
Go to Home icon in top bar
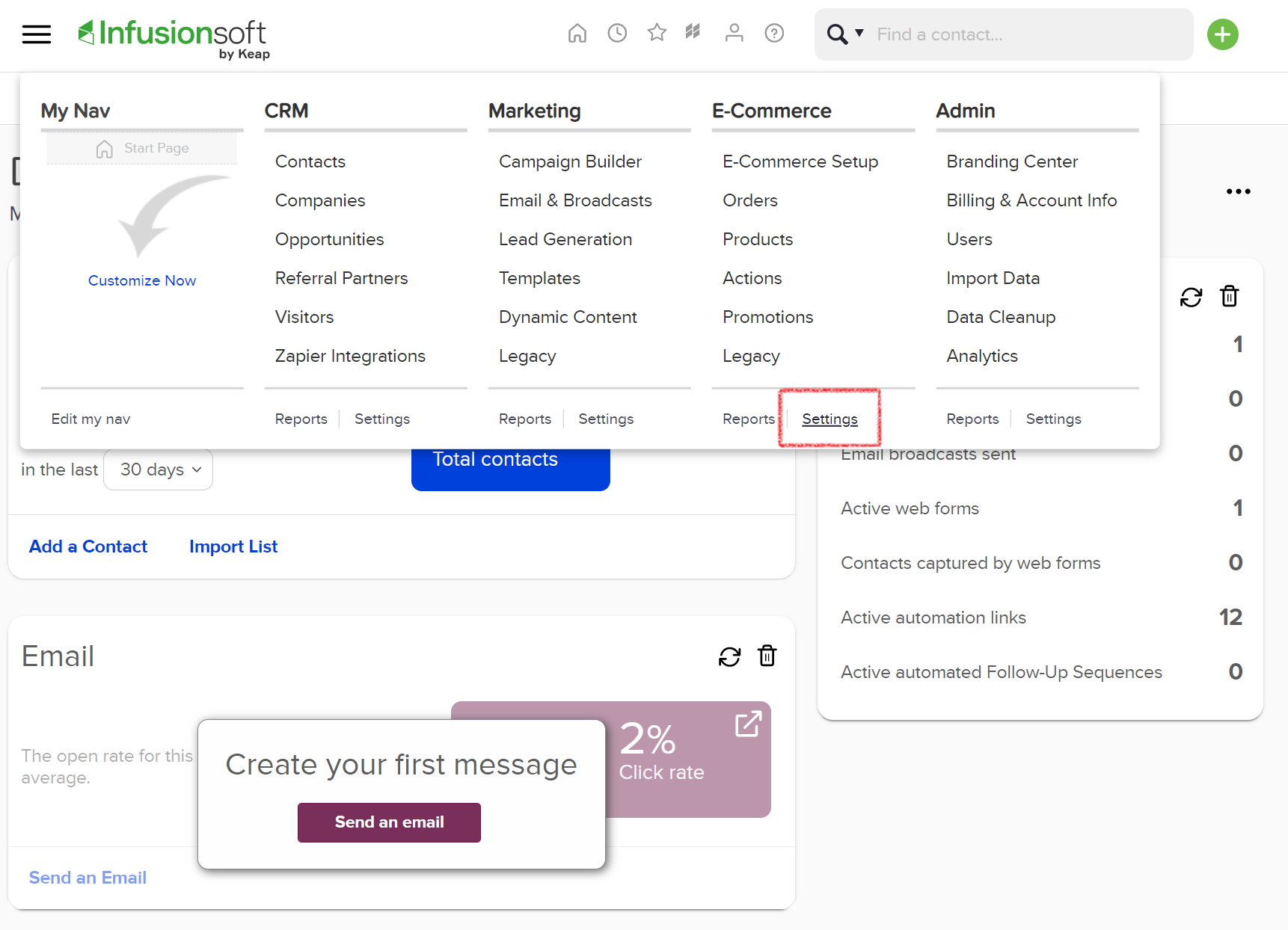(x=577, y=34)
